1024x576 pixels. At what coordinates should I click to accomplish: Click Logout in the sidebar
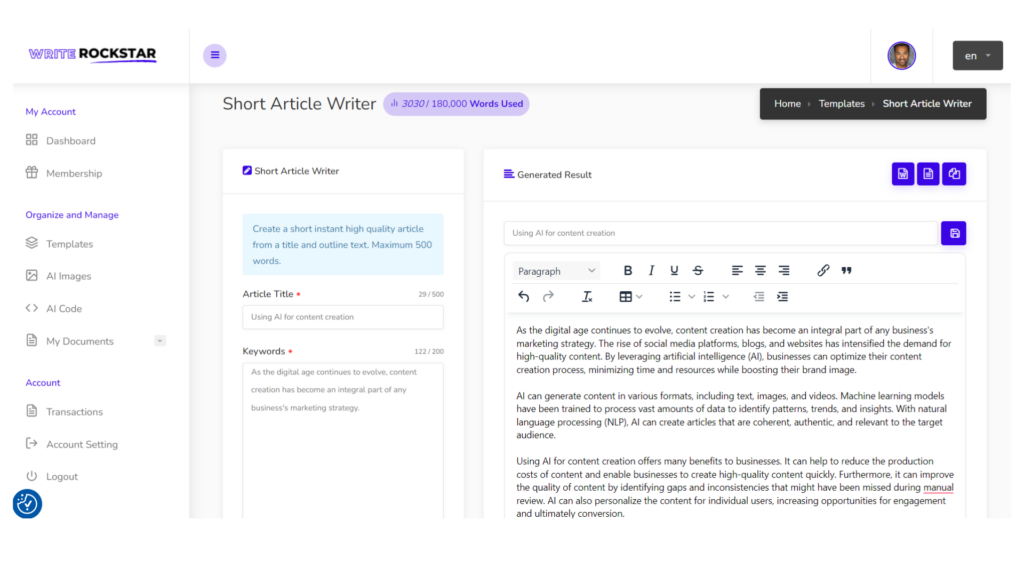point(61,477)
